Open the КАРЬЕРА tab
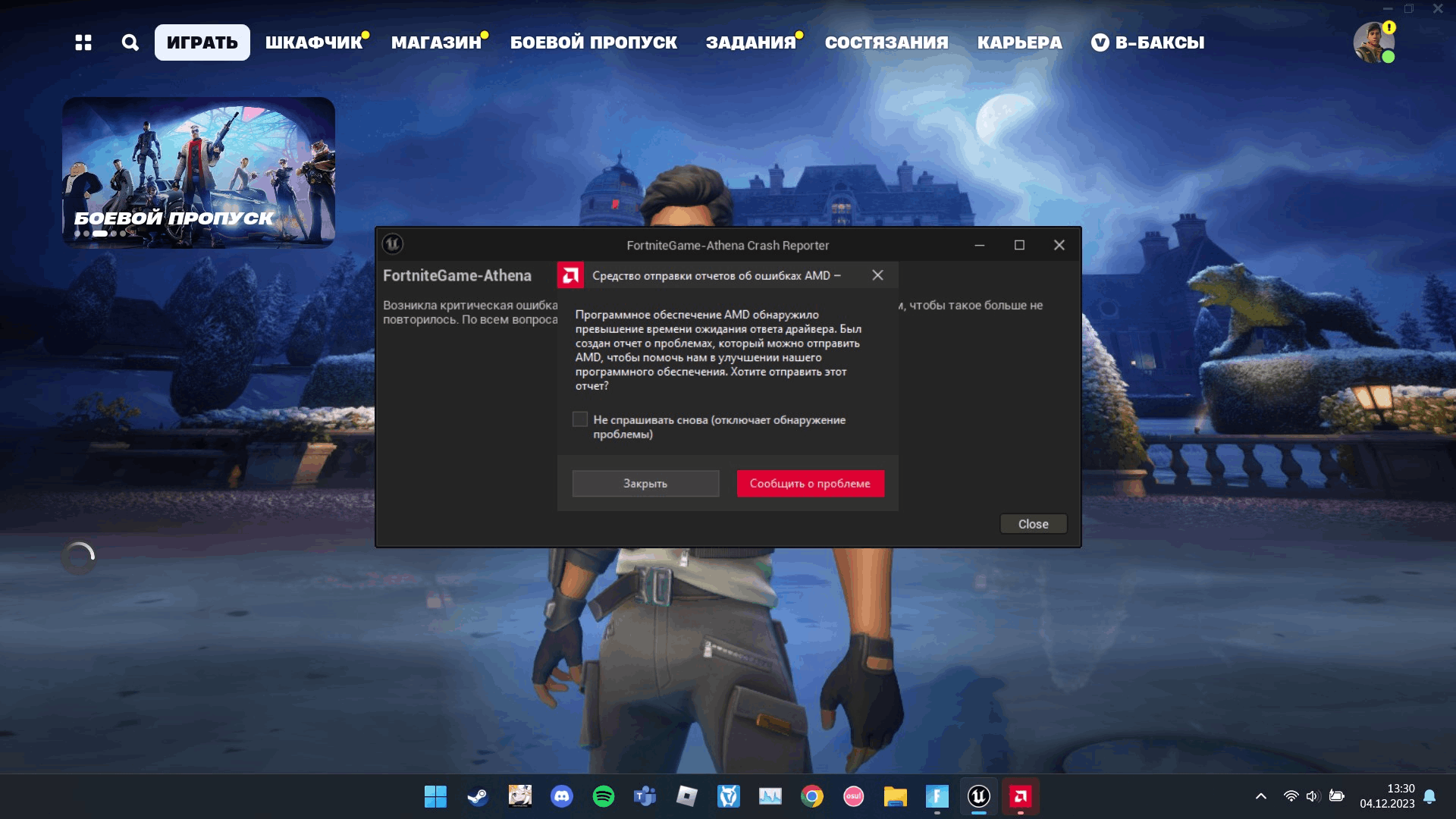 pos(1019,42)
